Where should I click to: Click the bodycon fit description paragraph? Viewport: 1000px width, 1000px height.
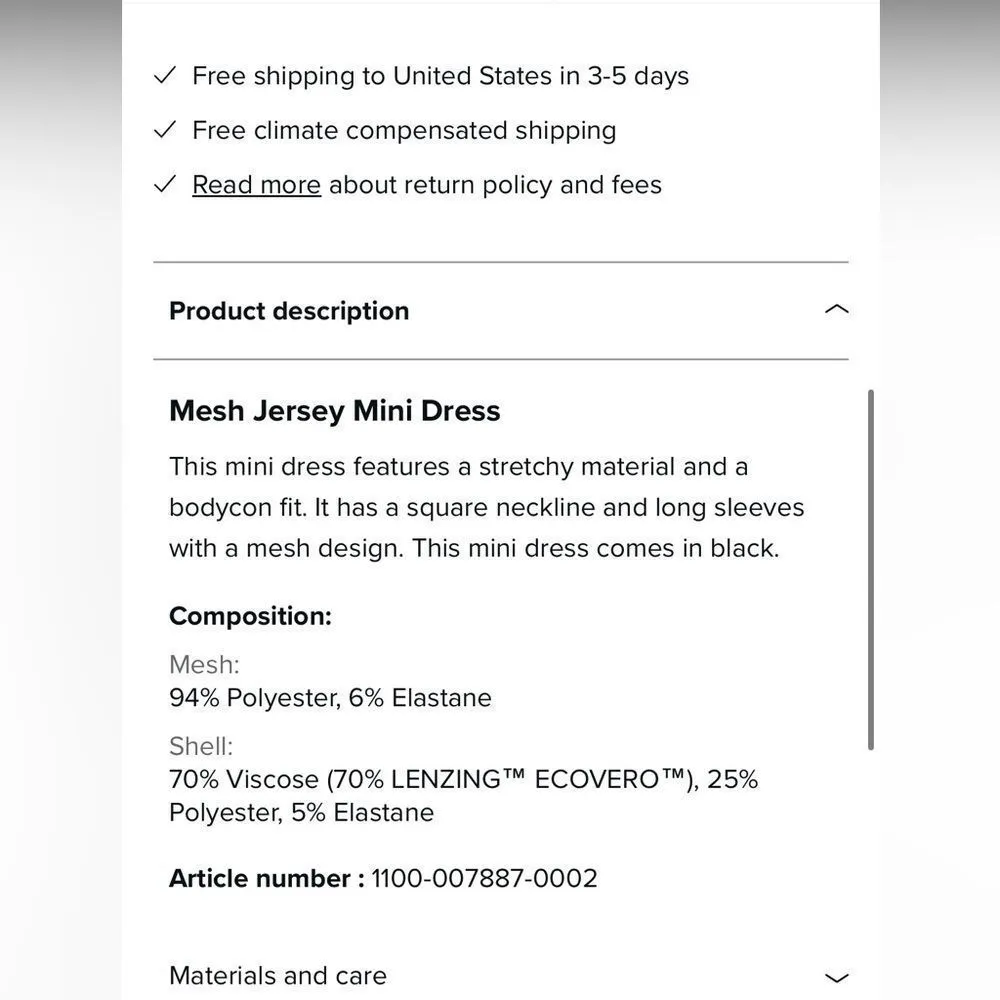coord(486,507)
